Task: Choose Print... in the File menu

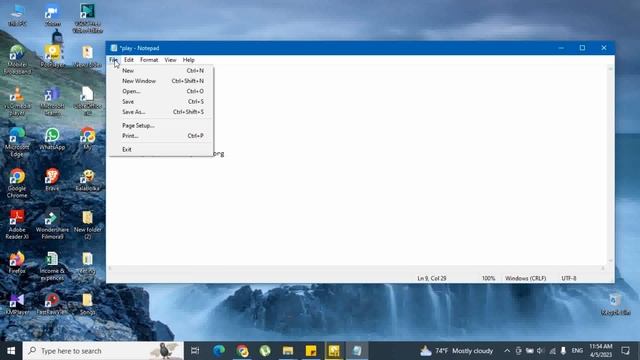Action: coord(161,136)
